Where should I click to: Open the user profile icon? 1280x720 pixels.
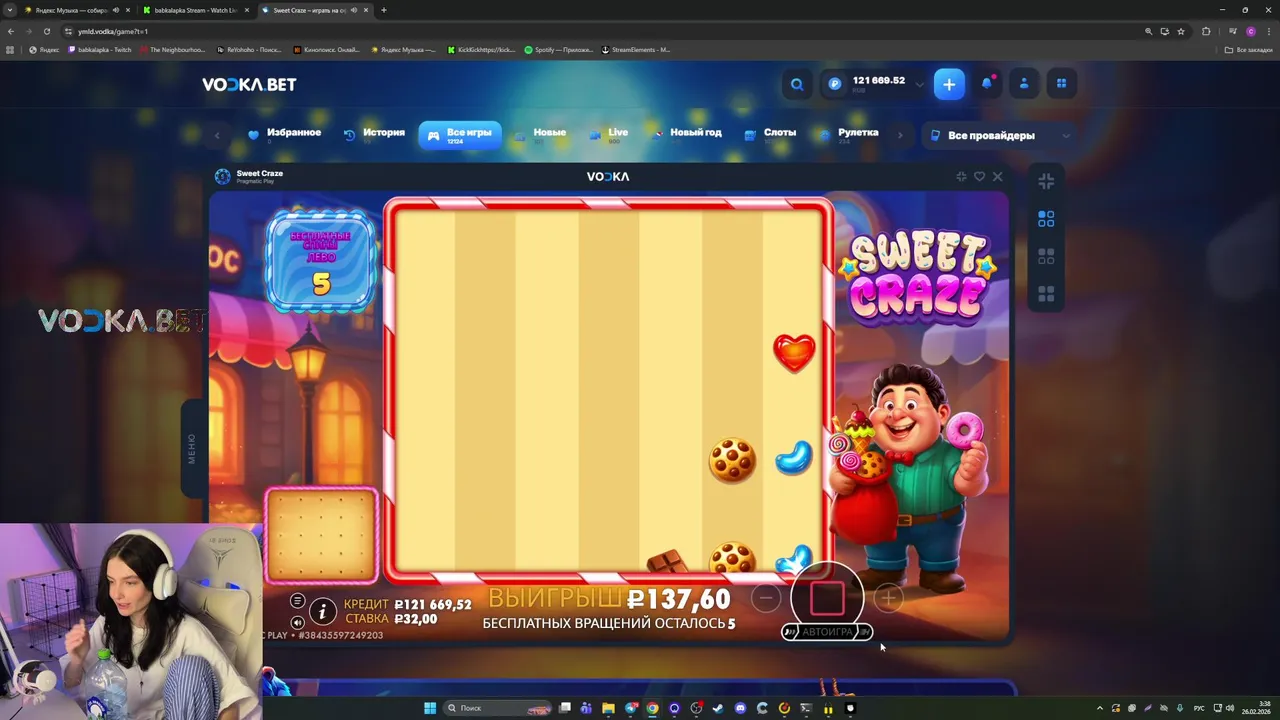pos(1024,84)
